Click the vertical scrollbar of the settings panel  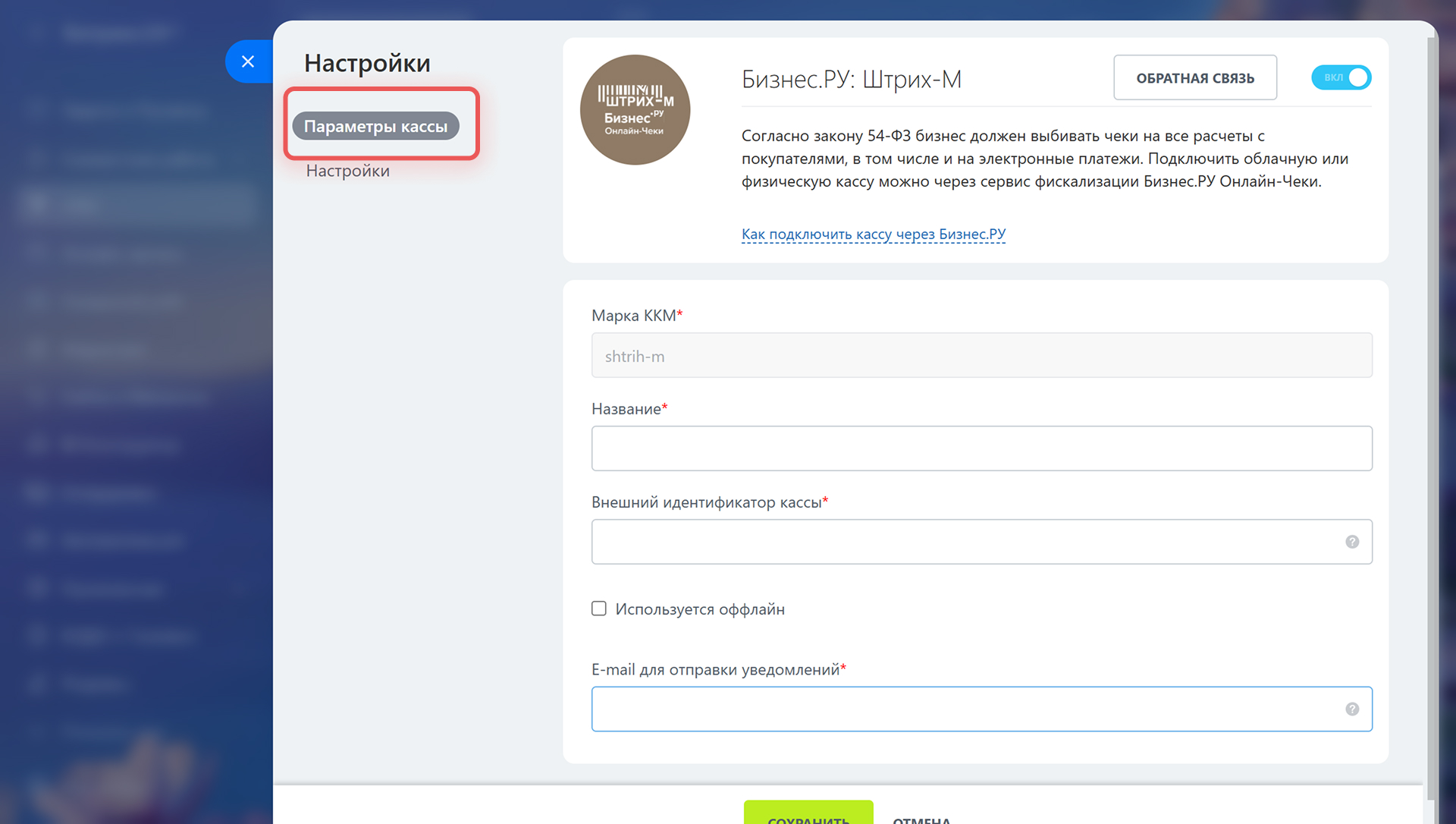click(1432, 417)
